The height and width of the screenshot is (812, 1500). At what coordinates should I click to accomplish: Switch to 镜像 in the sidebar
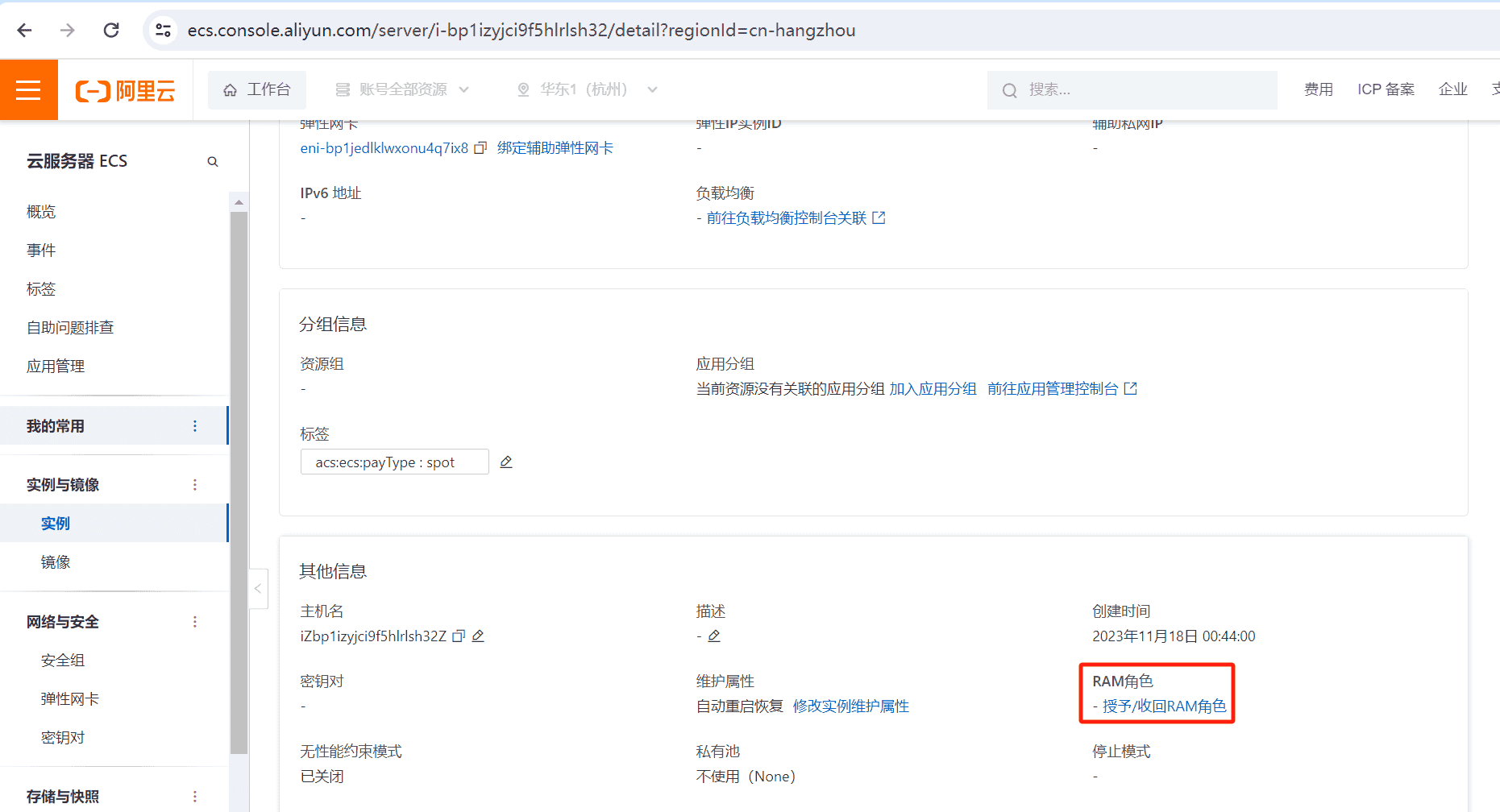click(56, 561)
